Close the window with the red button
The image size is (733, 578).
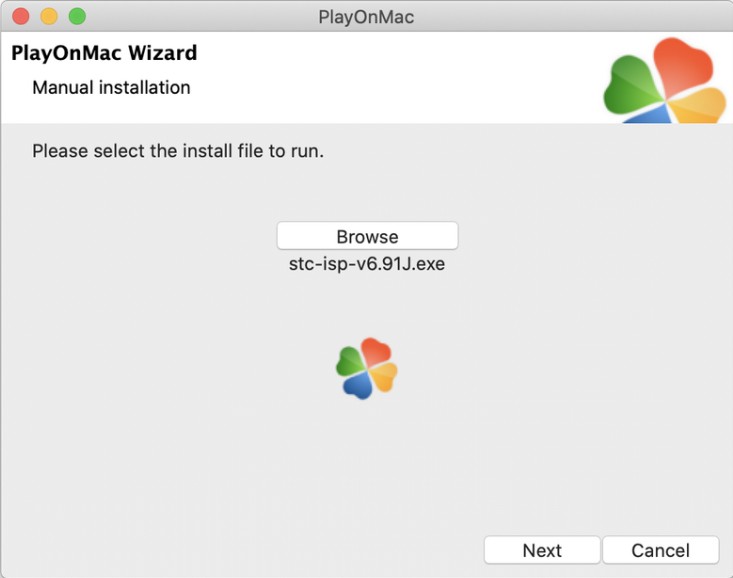pyautogui.click(x=21, y=16)
